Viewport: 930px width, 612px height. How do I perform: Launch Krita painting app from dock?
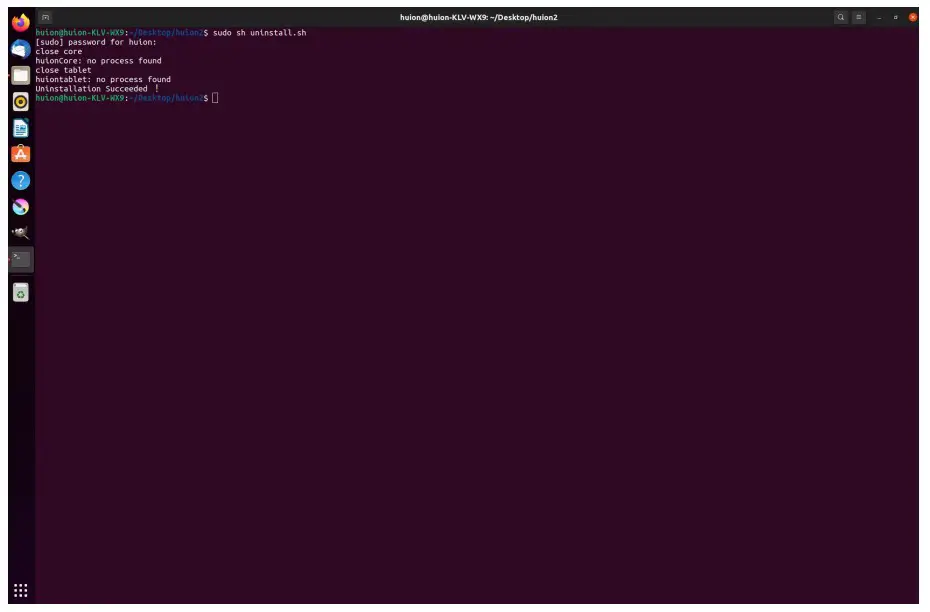[x=21, y=206]
